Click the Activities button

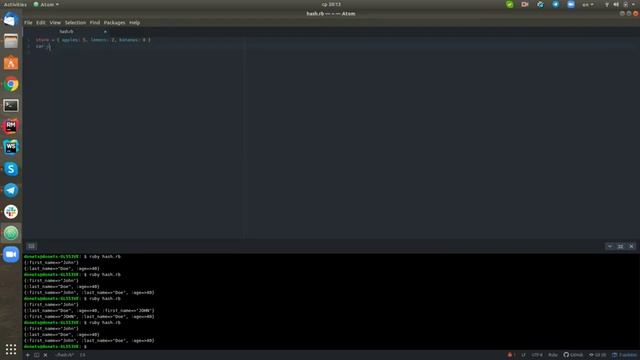(15, 4)
